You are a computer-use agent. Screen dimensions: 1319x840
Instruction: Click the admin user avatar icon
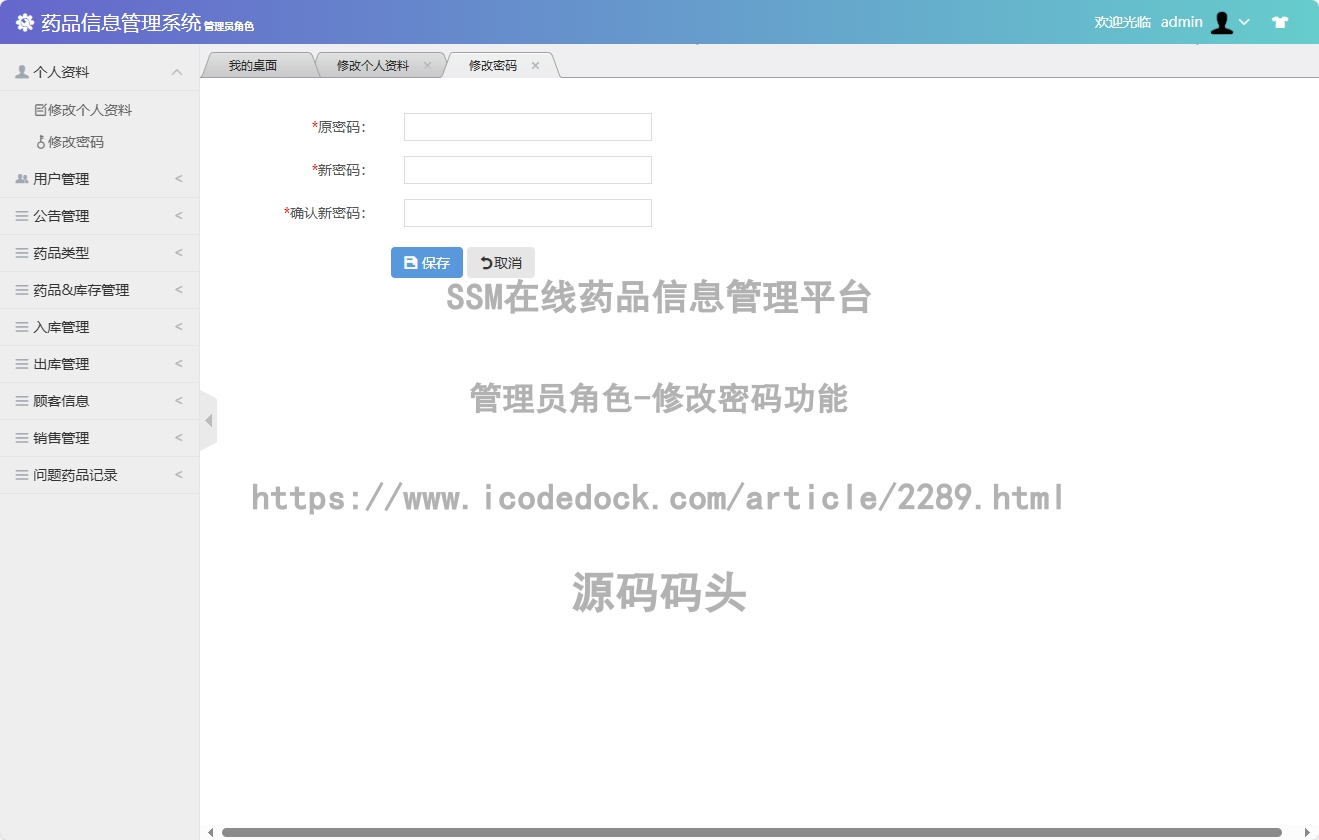[x=1221, y=22]
